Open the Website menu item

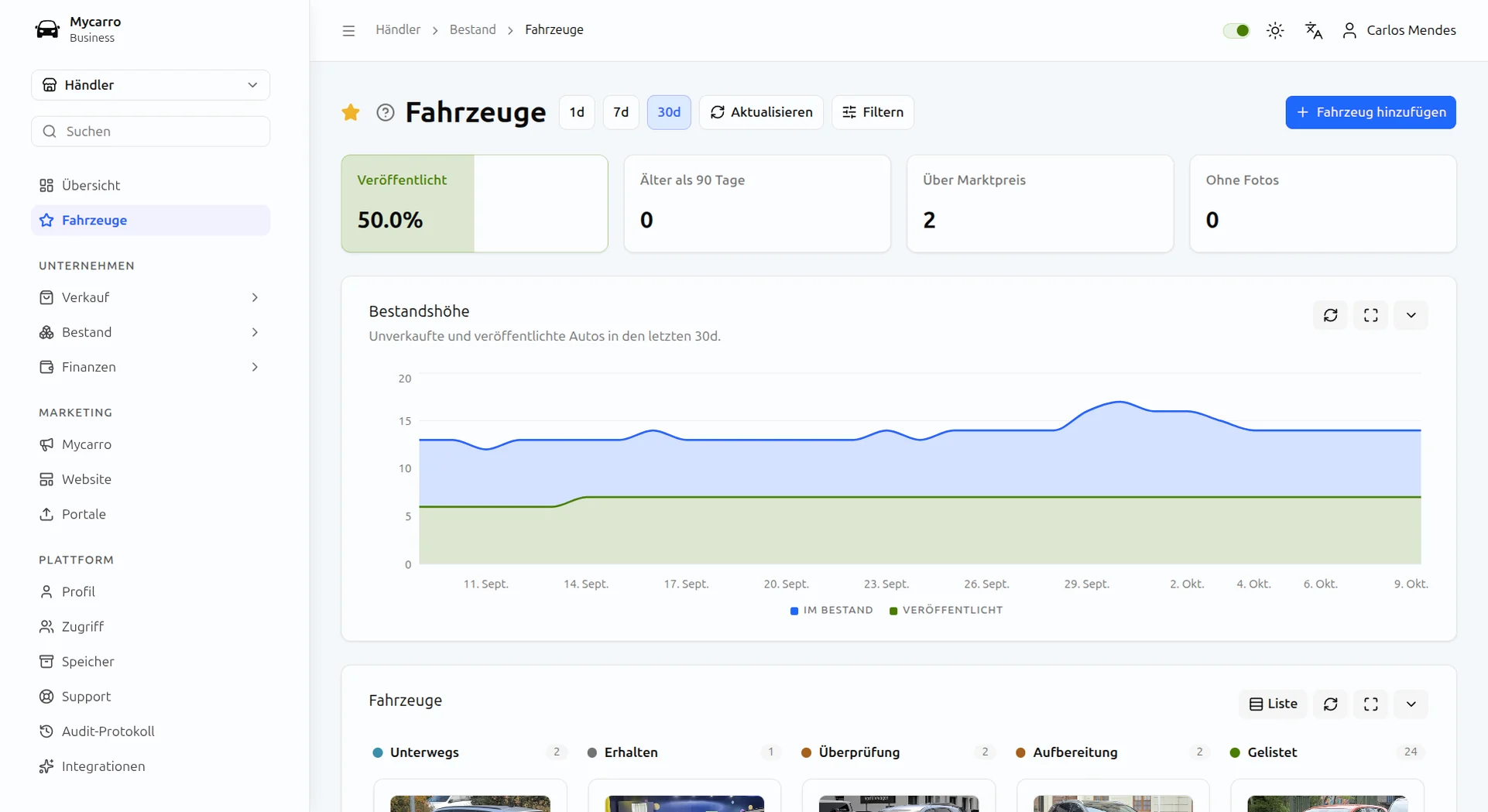tap(150, 479)
